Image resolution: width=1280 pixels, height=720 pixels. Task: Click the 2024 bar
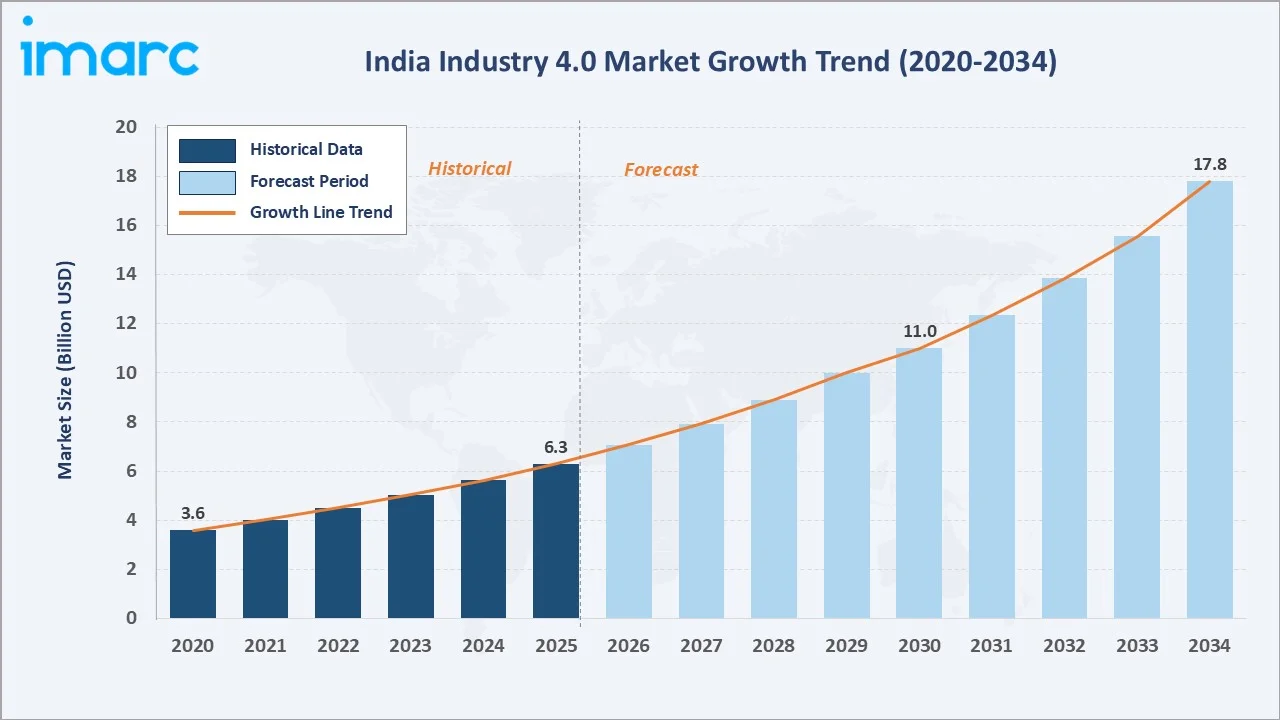tap(483, 549)
